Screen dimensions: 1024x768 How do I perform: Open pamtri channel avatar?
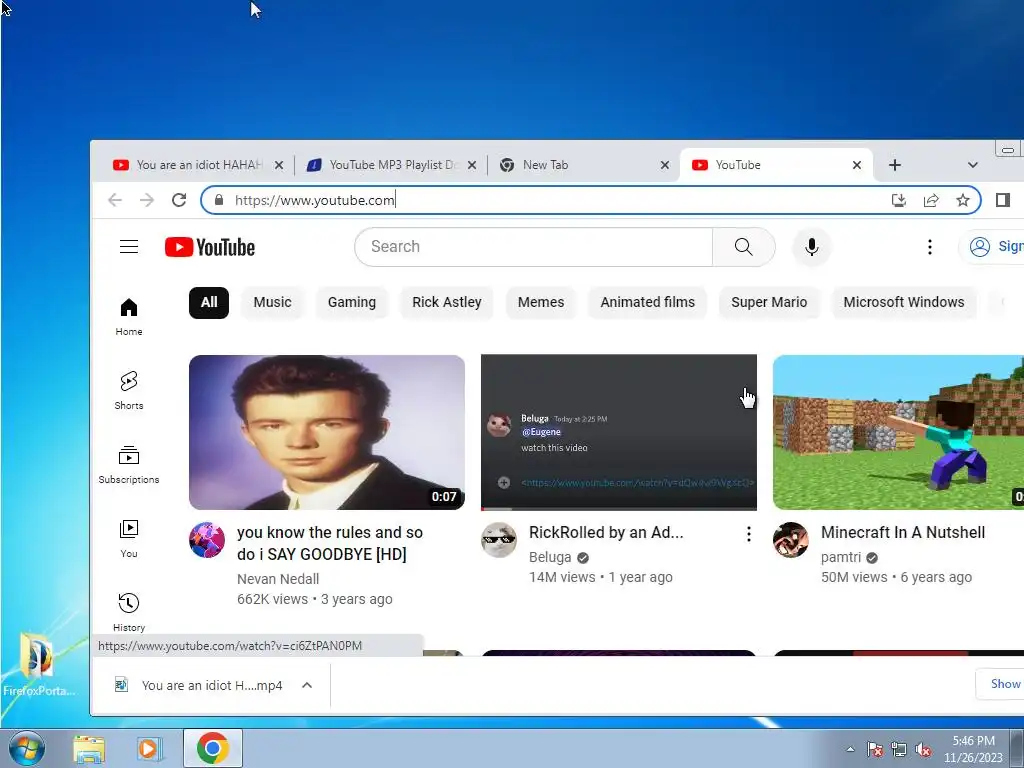[791, 539]
